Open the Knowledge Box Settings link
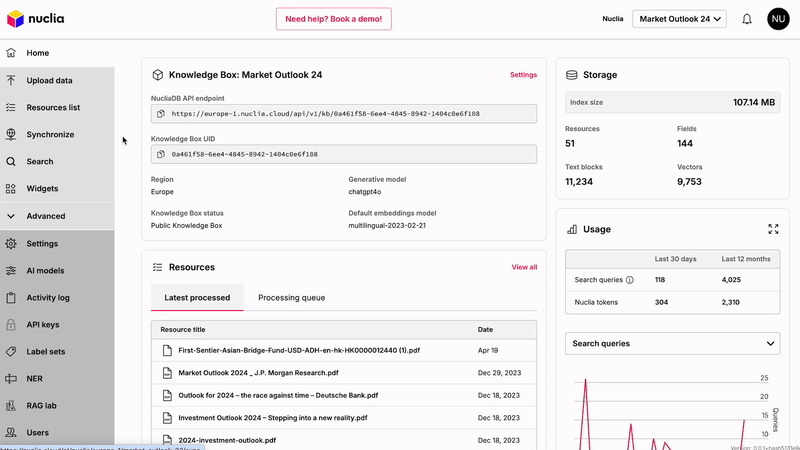 pos(523,75)
